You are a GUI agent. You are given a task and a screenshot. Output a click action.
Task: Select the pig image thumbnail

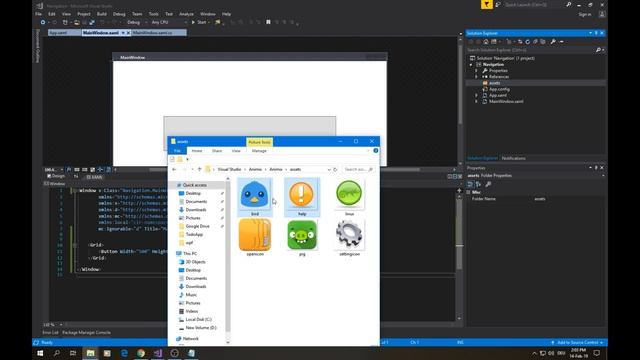point(302,238)
